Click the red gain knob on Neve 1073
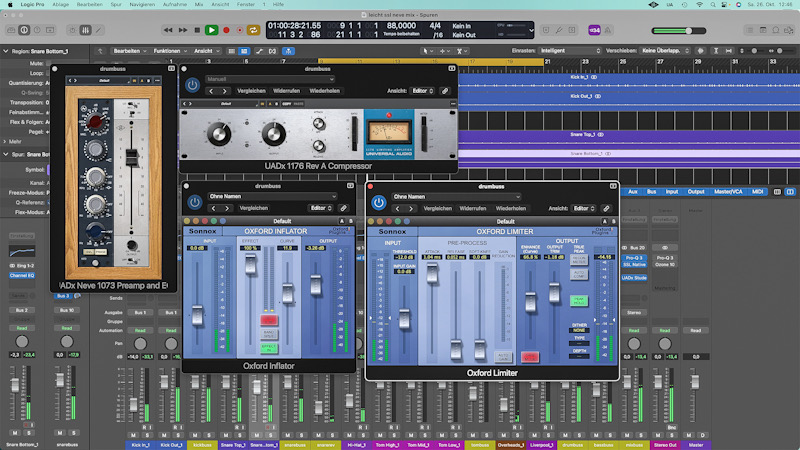The width and height of the screenshot is (800, 450). pos(95,121)
